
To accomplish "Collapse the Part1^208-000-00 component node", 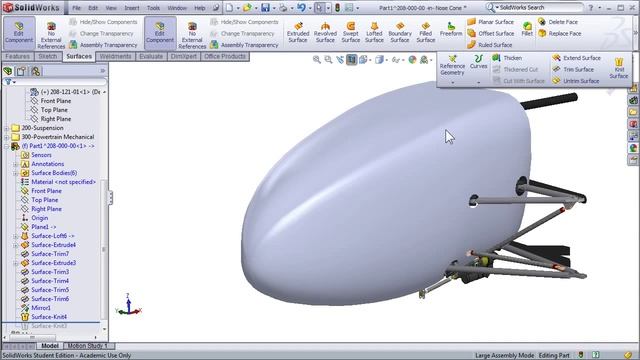I will [x=7, y=146].
